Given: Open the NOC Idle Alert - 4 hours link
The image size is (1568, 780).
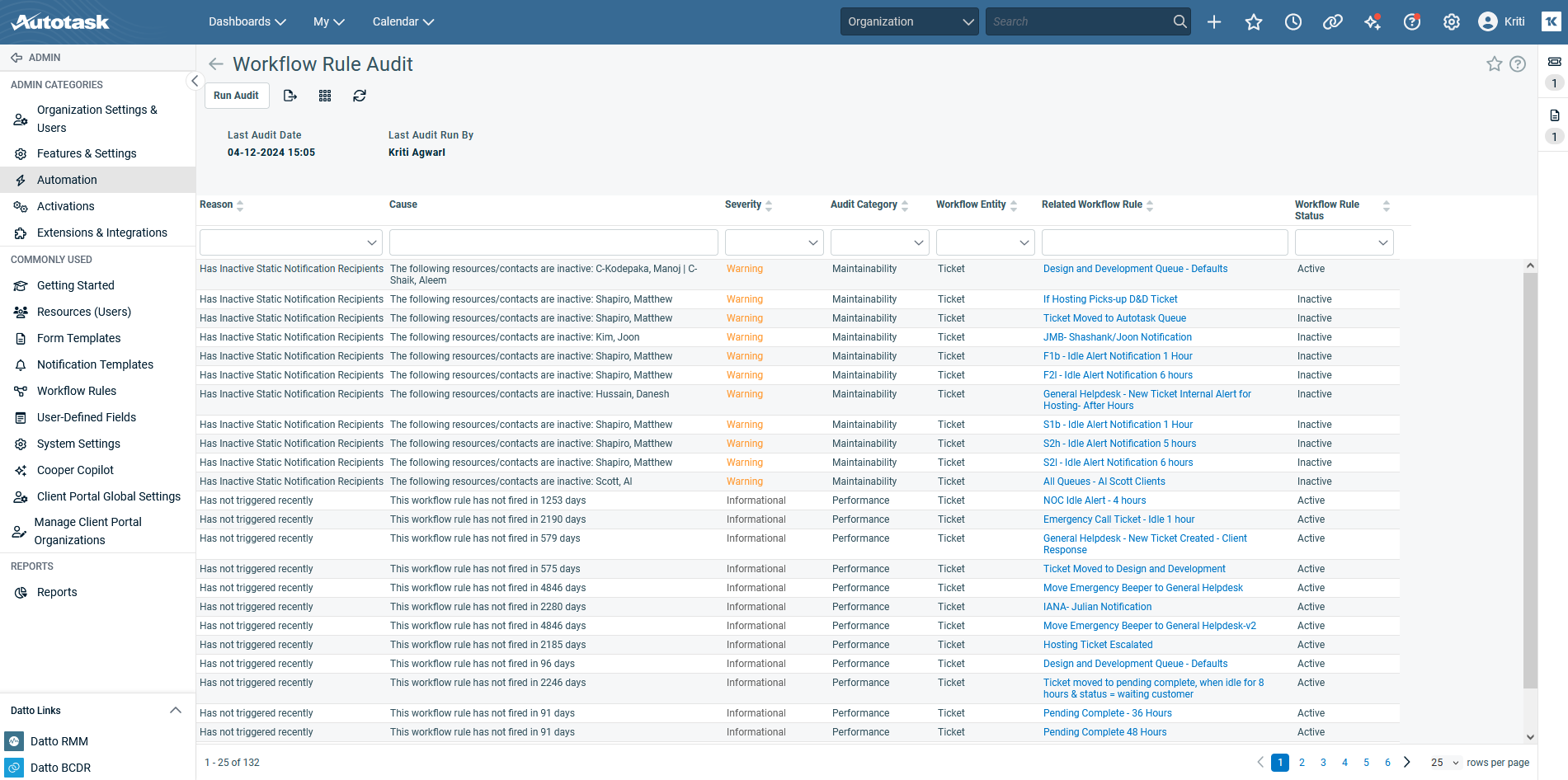Looking at the screenshot, I should tap(1094, 500).
